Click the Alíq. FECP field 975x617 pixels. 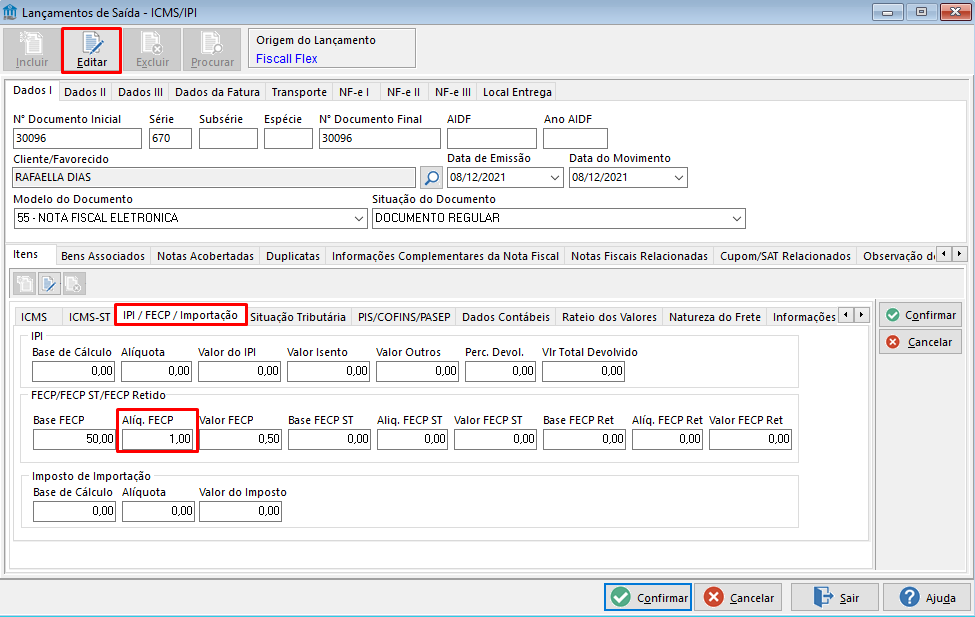(x=158, y=439)
